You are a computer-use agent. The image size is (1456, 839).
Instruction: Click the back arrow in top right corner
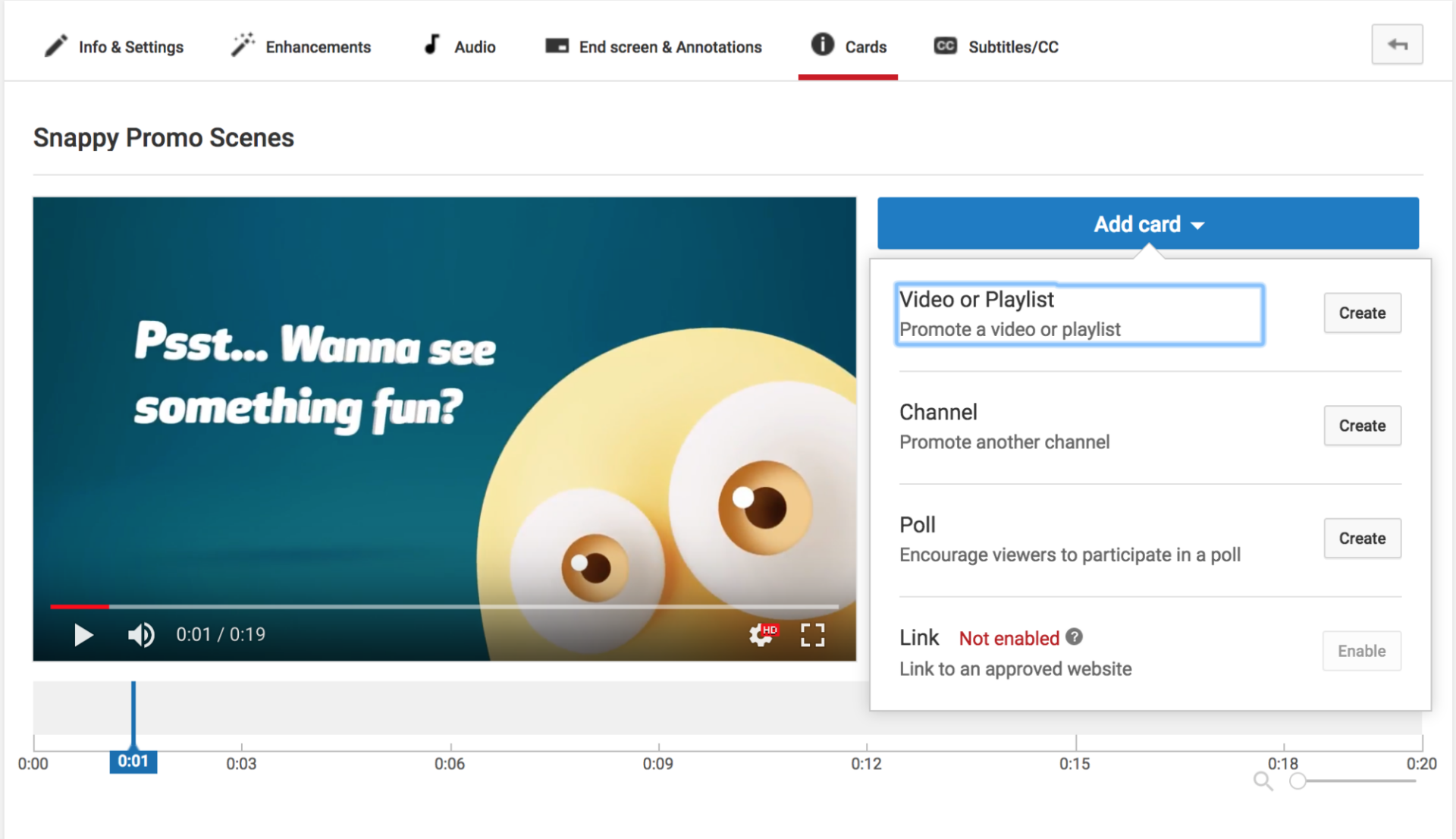coord(1398,44)
